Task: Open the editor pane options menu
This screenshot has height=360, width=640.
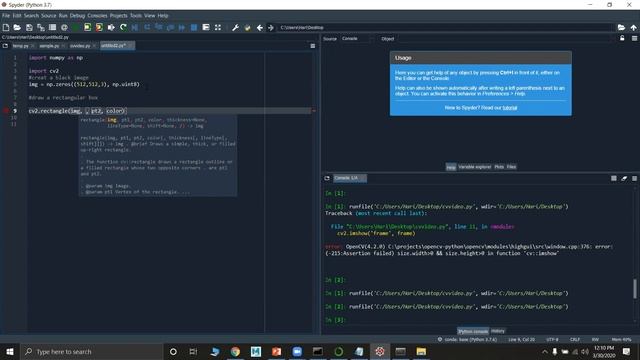Action: point(313,46)
